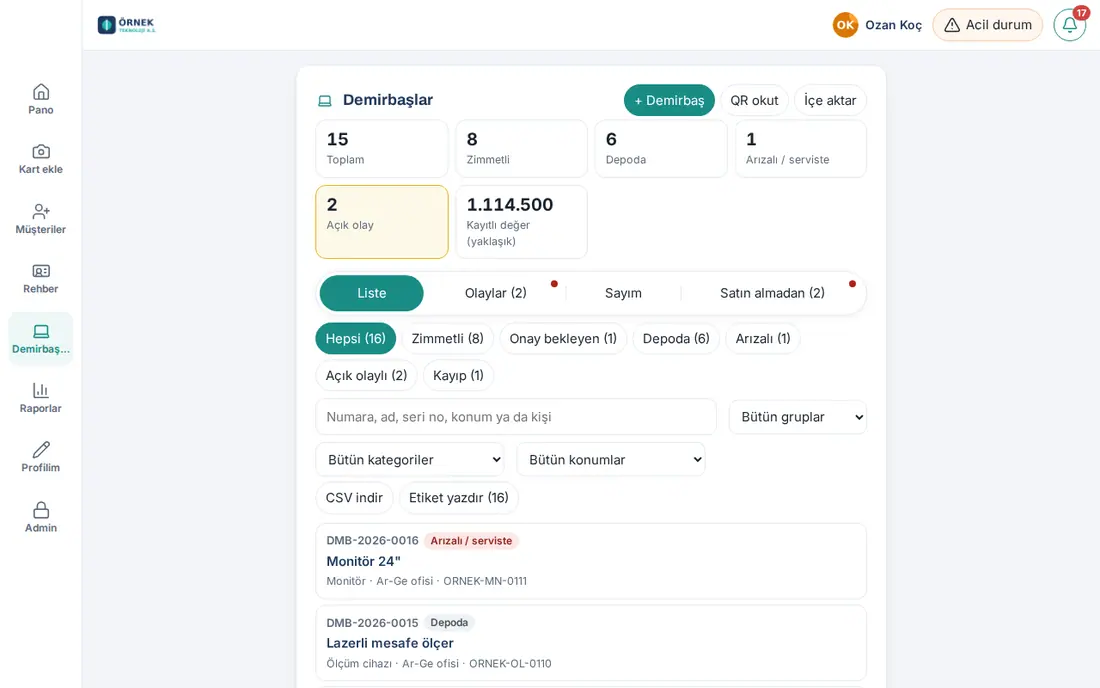
Task: Open Raporlar bar chart icon
Action: tap(41, 390)
